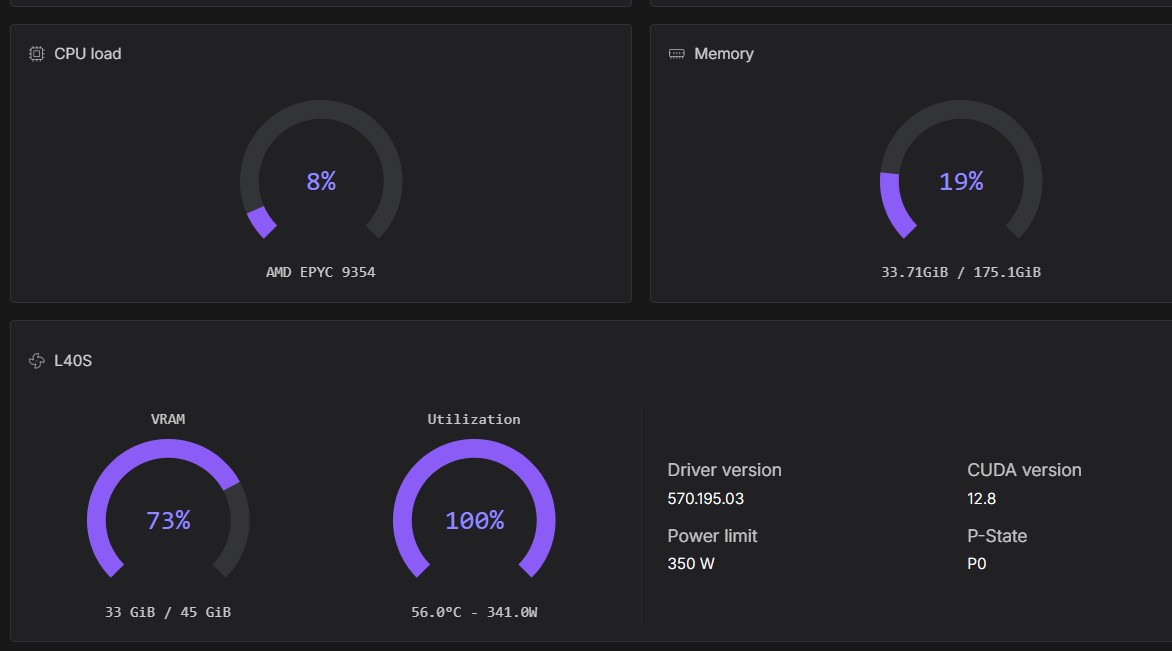Click the L40S panel title
The image size is (1172, 651).
coord(73,361)
